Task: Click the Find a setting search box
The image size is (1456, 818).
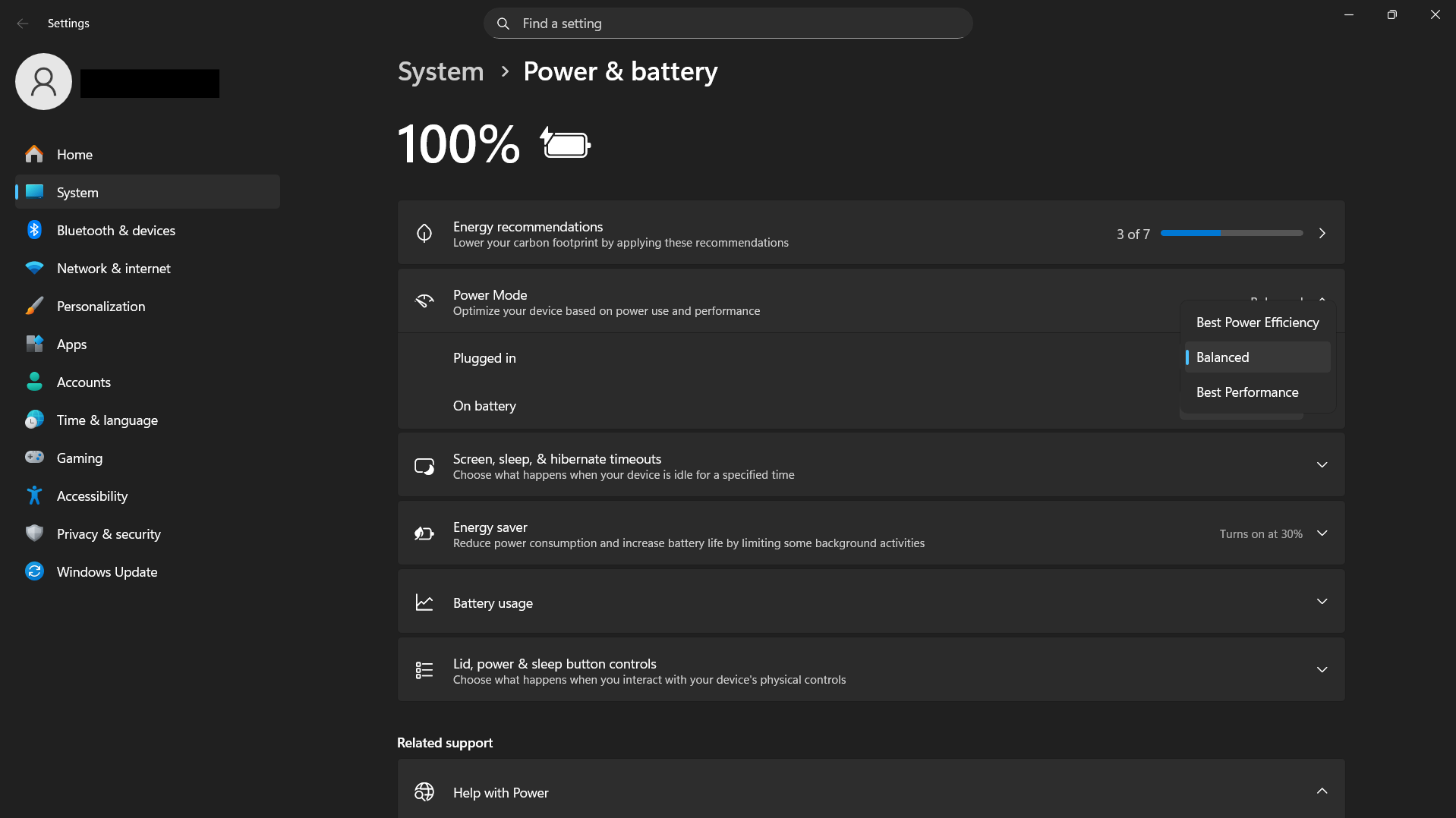Action: 727,24
